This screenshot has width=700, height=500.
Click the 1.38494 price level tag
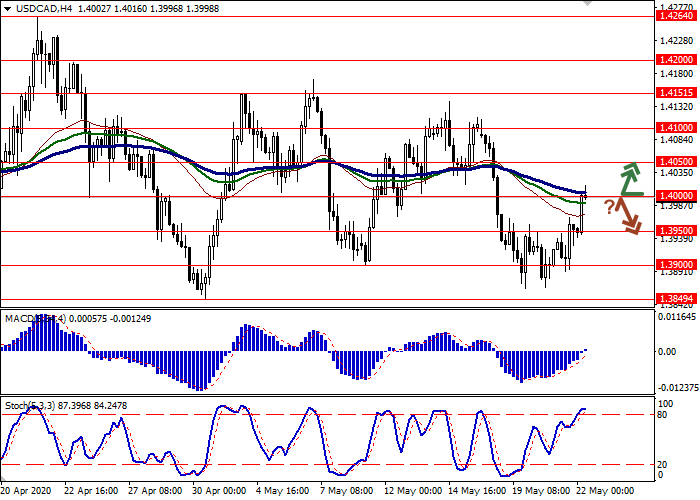pyautogui.click(x=677, y=299)
